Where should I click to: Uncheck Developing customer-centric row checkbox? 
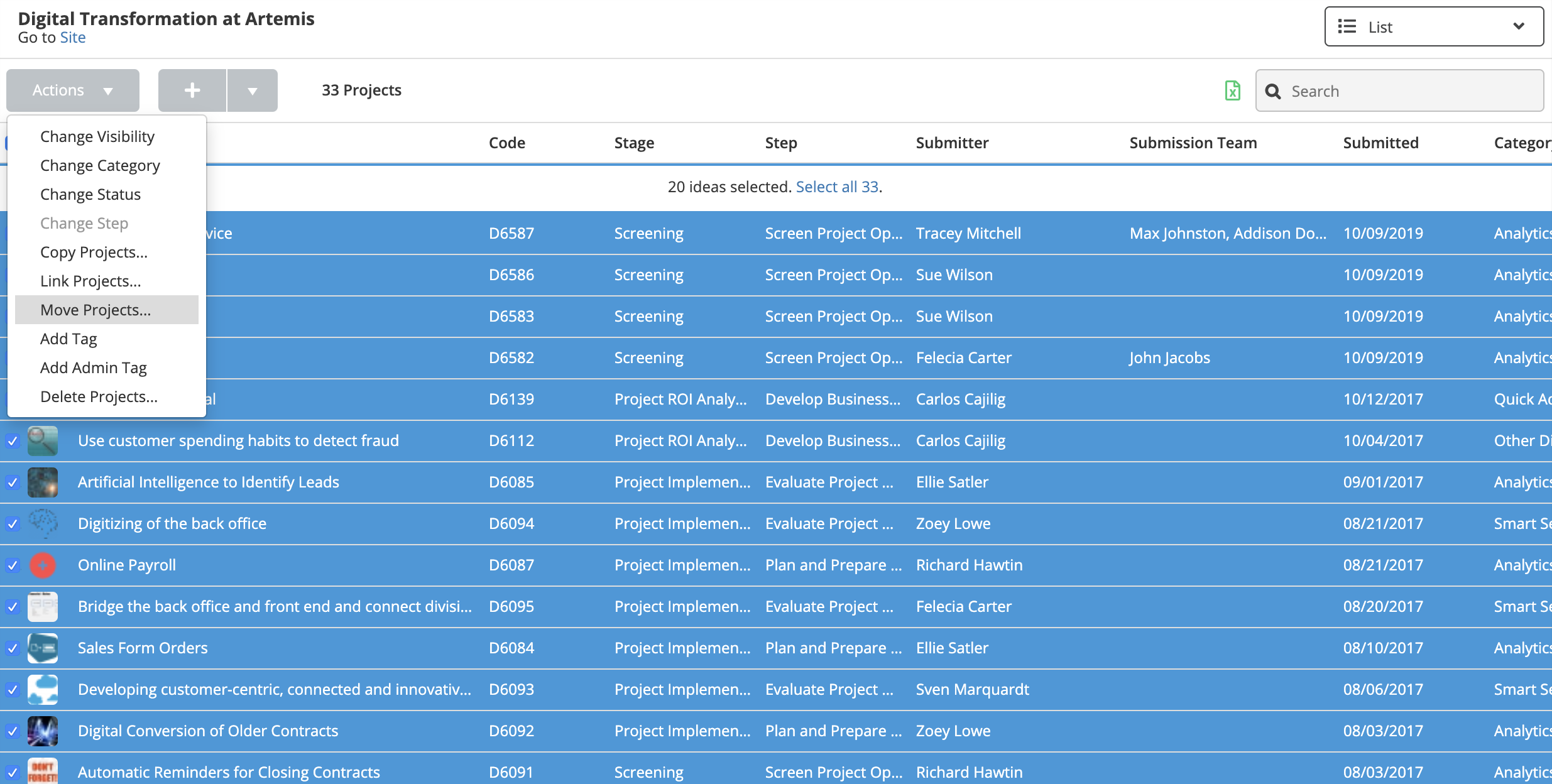(x=13, y=690)
